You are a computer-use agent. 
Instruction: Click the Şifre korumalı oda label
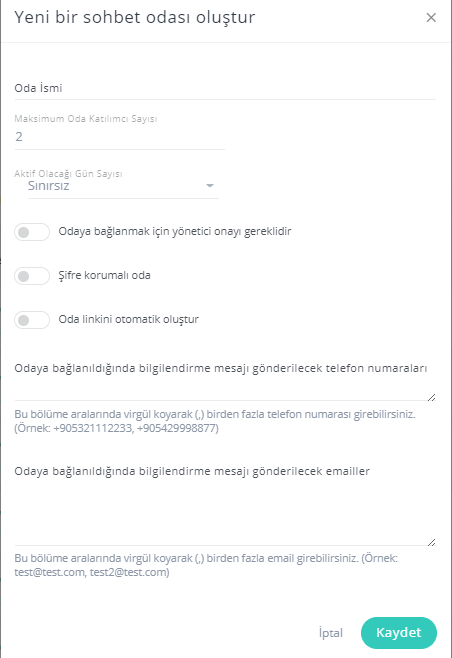[x=105, y=275]
